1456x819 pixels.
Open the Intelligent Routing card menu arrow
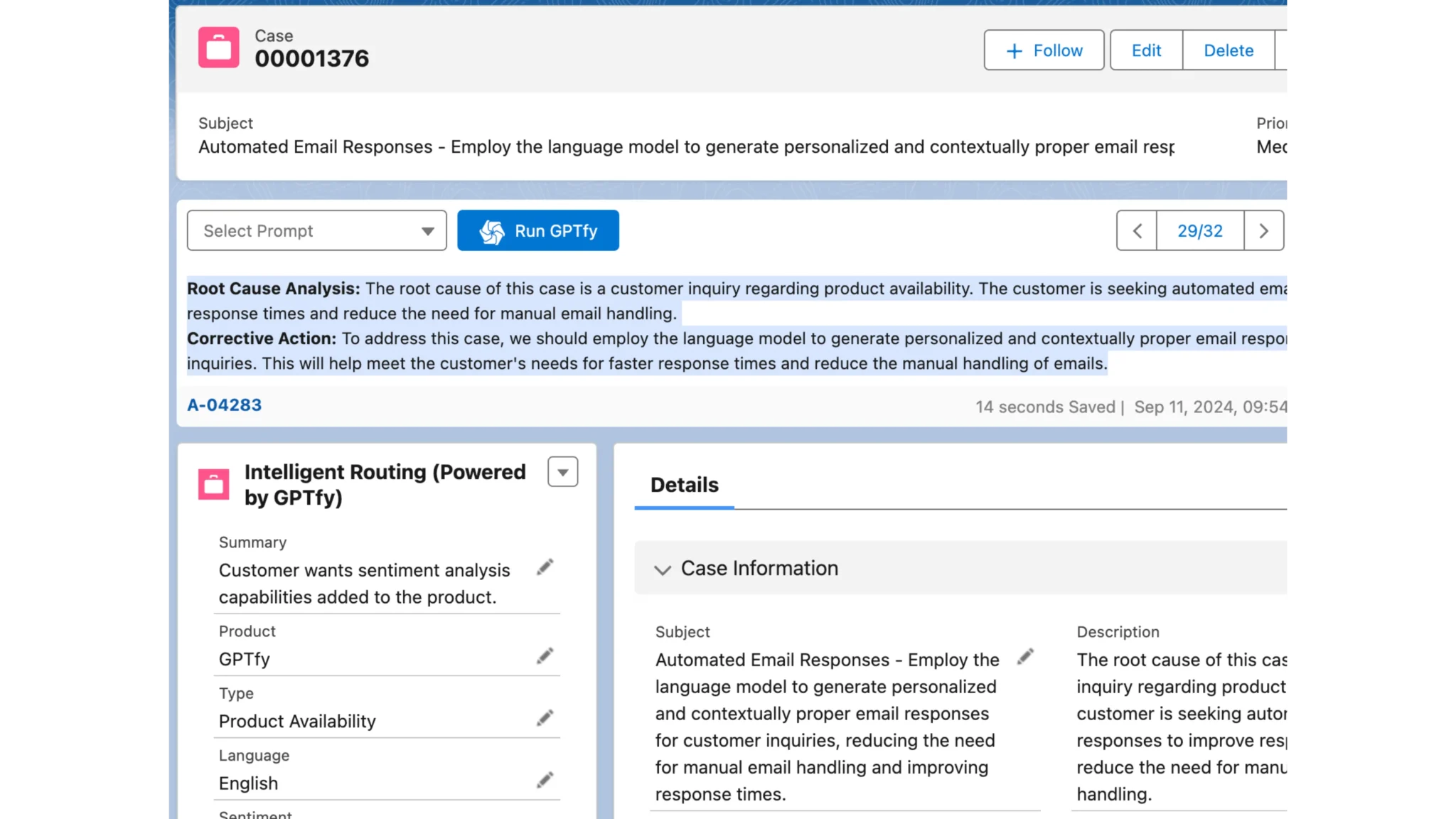click(x=562, y=472)
